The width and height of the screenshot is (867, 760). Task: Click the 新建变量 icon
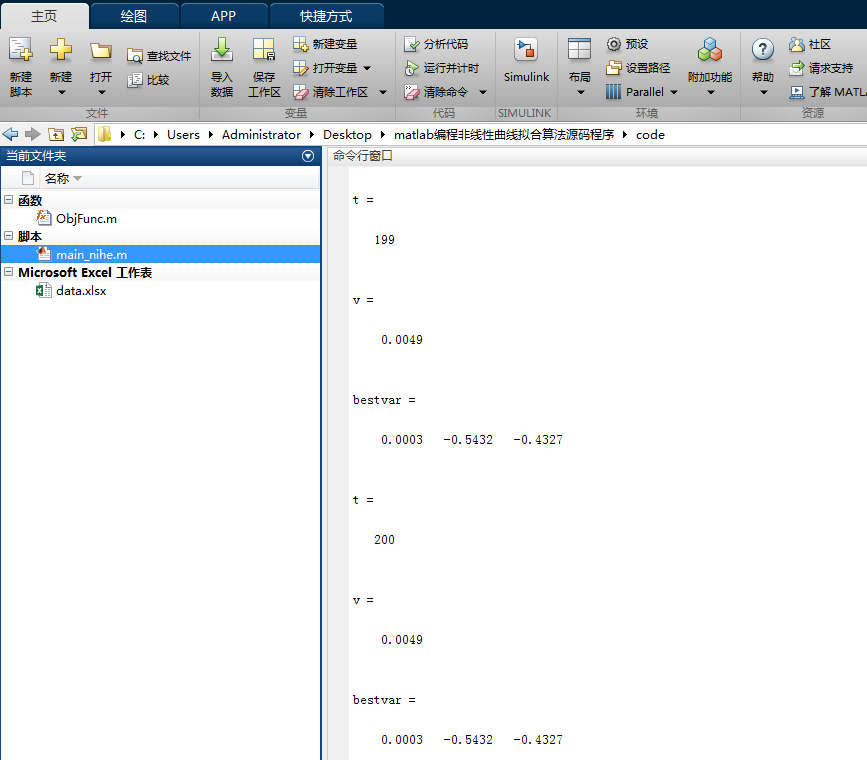tap(301, 44)
